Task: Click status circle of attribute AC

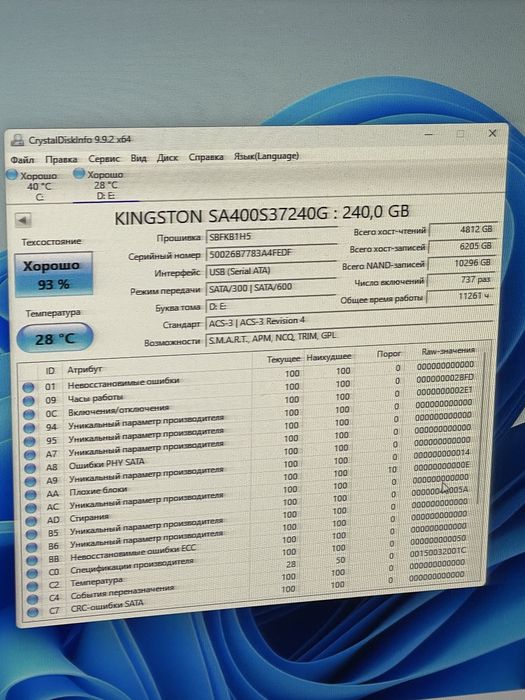Action: (x=31, y=508)
